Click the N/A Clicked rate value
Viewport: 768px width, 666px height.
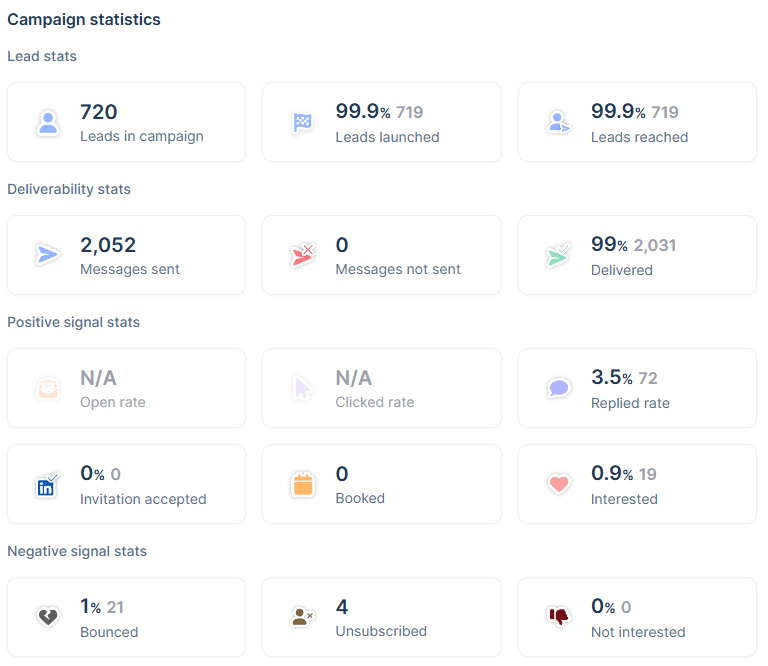click(x=354, y=378)
